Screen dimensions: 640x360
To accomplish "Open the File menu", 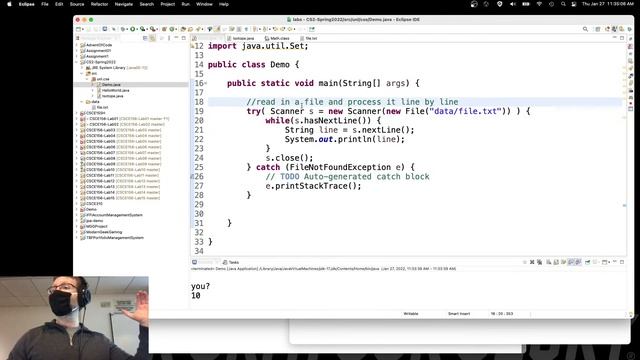I will pyautogui.click(x=45, y=4).
